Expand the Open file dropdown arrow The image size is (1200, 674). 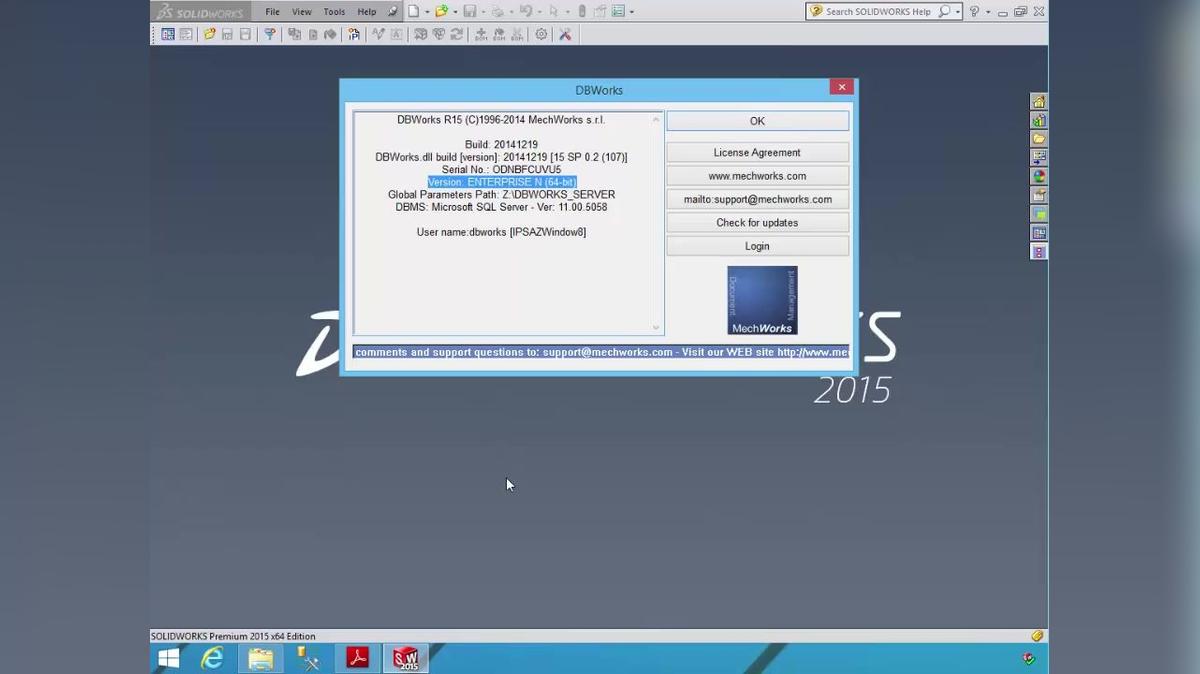tap(455, 13)
